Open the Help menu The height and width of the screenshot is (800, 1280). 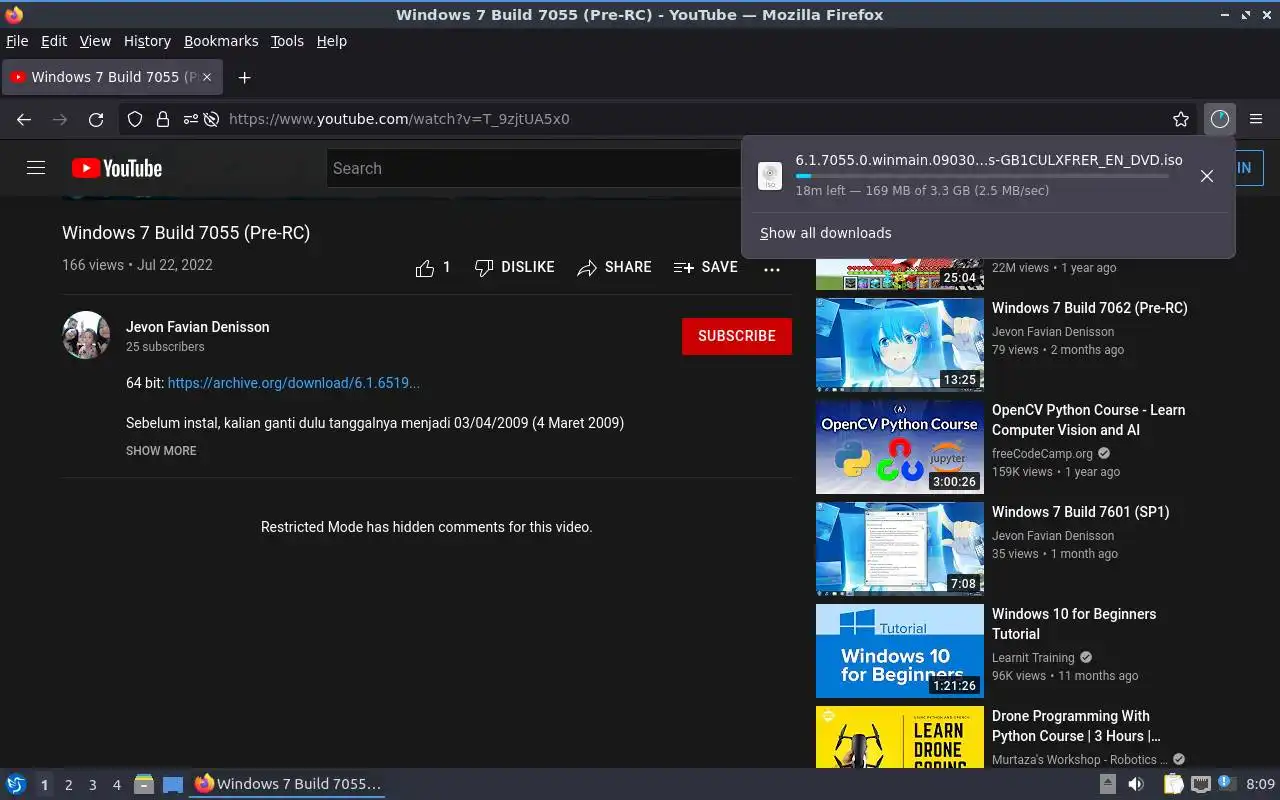pos(331,41)
